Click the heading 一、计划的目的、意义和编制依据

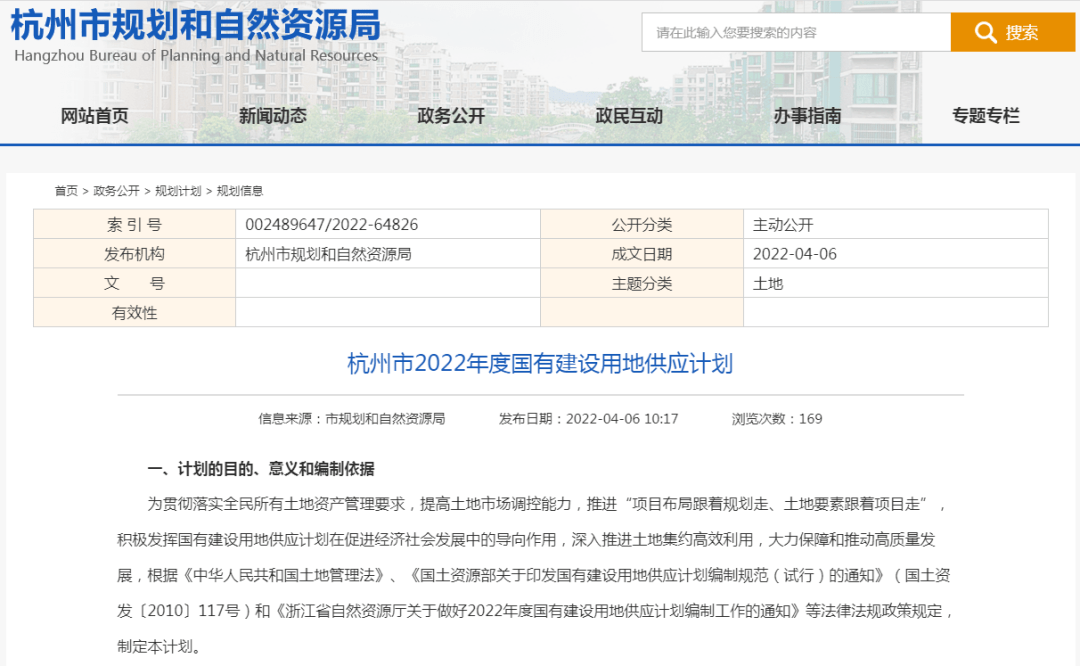260,469
